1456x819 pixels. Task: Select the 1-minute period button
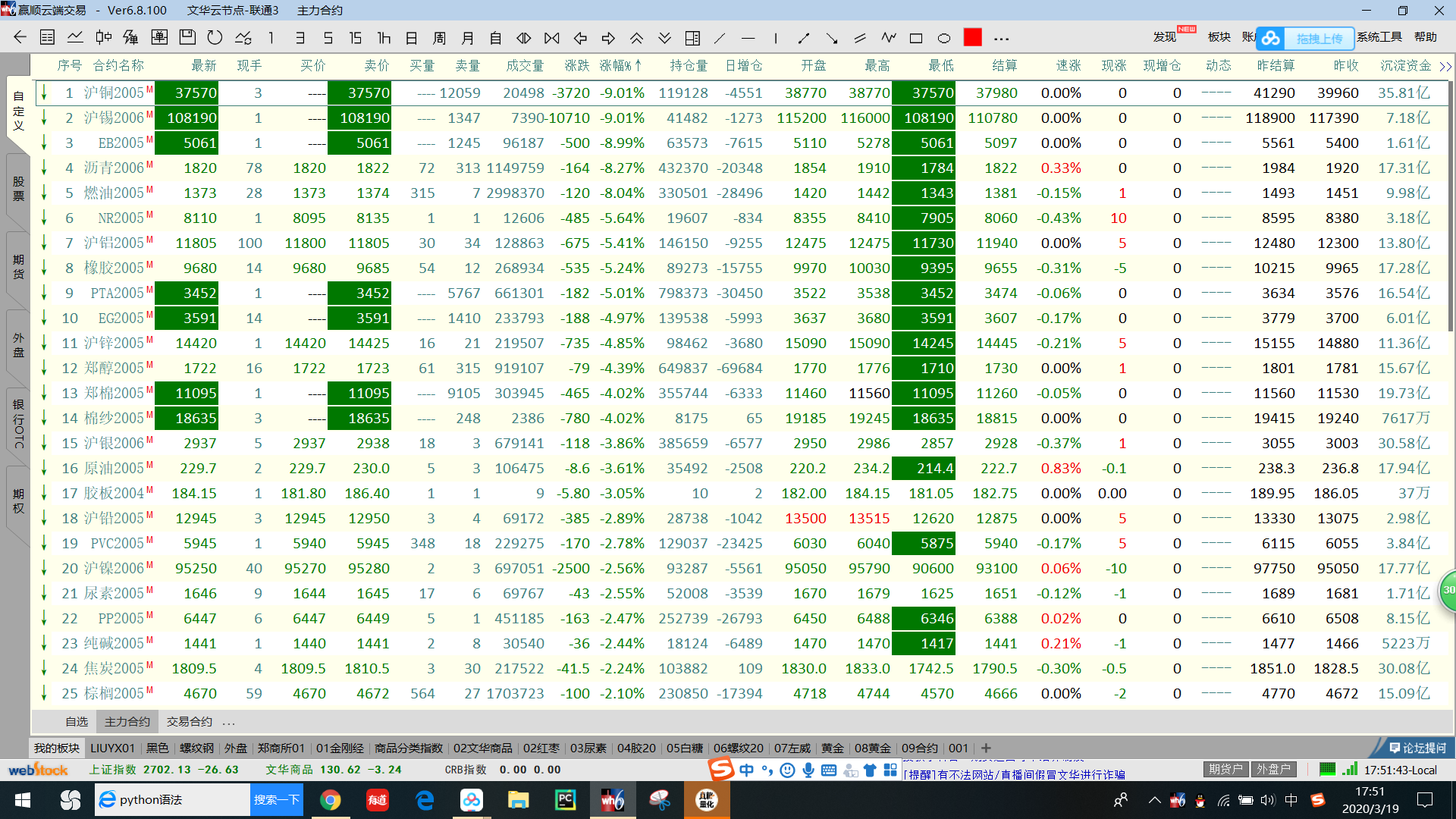[271, 37]
